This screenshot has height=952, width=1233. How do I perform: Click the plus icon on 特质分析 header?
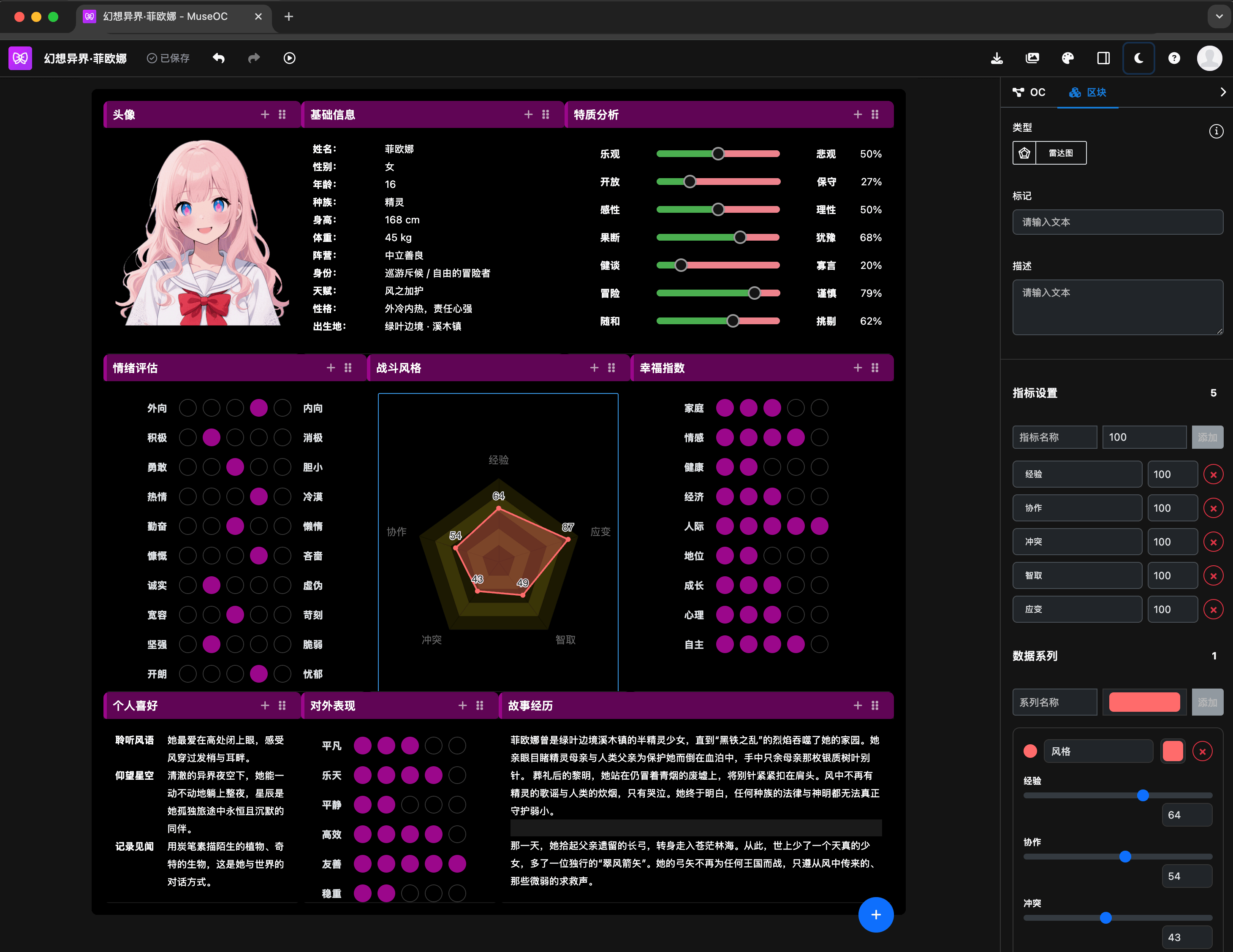click(x=858, y=114)
